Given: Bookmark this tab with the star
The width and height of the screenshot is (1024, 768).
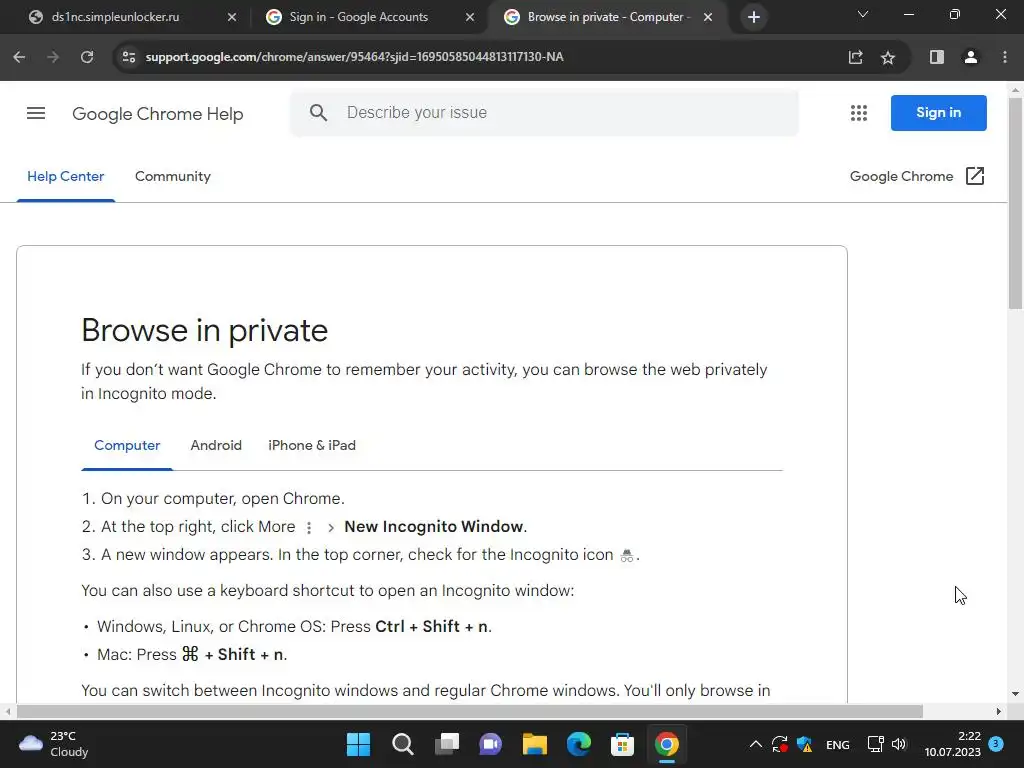Looking at the screenshot, I should [x=888, y=57].
